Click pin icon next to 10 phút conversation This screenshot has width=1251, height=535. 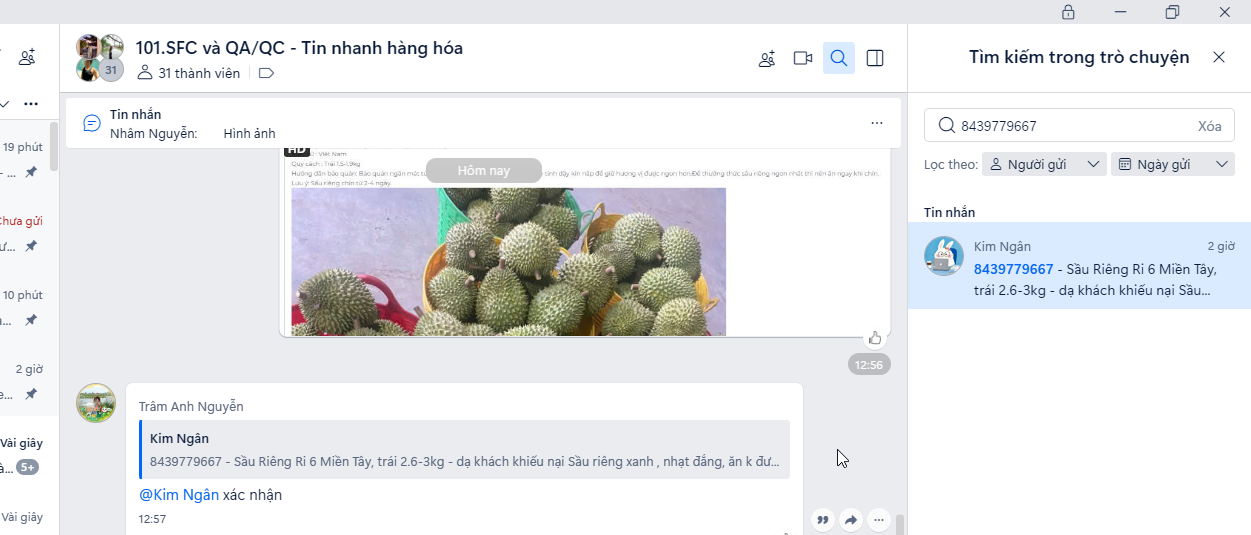(31, 320)
